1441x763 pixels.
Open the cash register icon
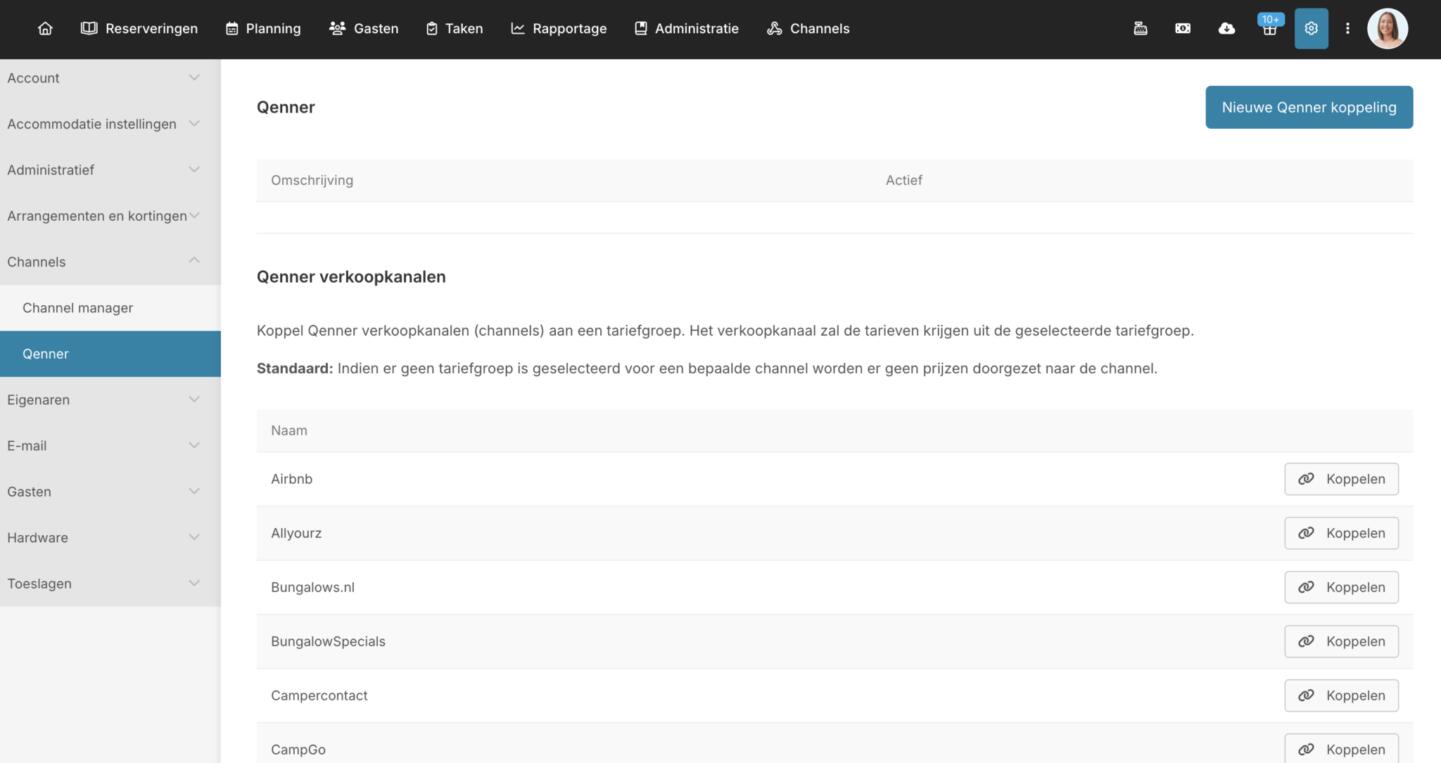[x=1140, y=29]
